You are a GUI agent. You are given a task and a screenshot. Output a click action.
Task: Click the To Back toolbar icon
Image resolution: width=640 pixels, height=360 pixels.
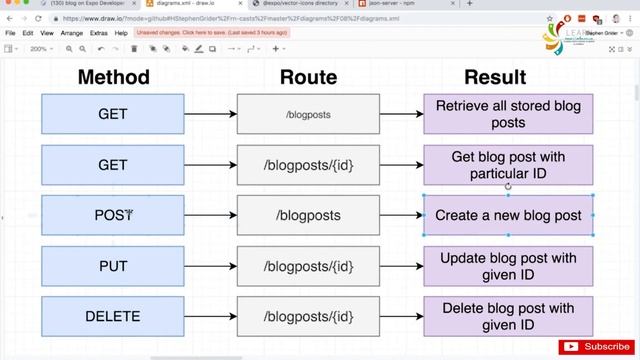[x=167, y=49]
